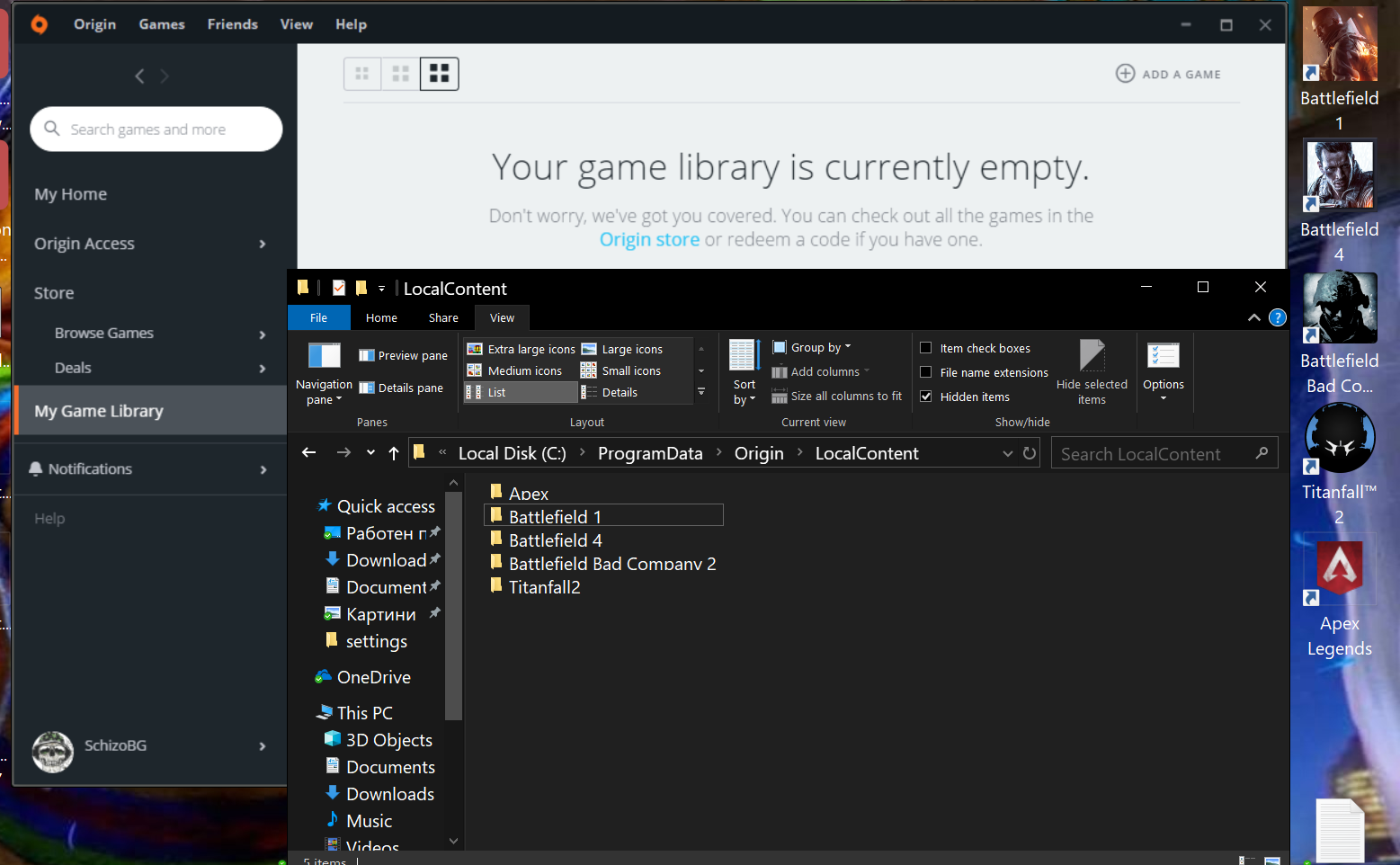Viewport: 1400px width, 865px height.
Task: Choose Details layout
Action: click(x=610, y=392)
